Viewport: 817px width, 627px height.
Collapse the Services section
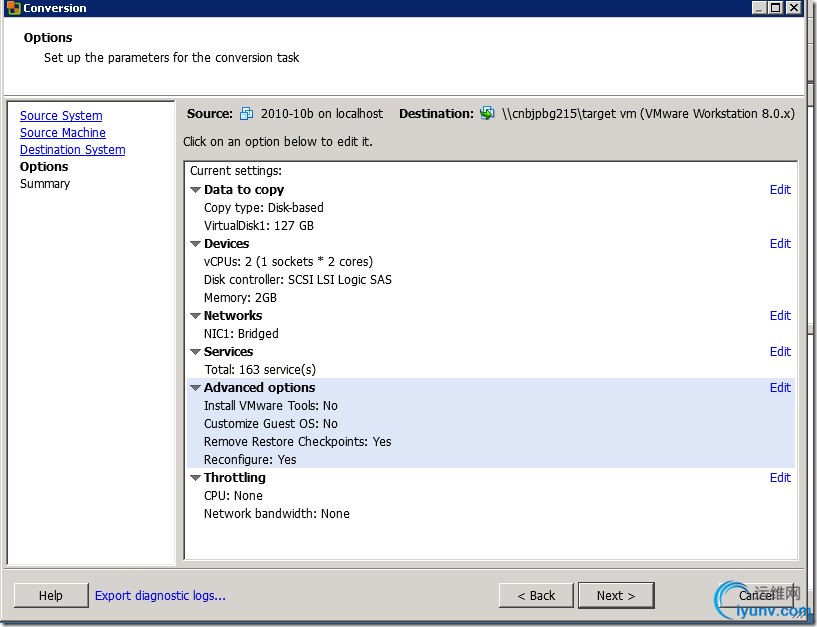195,352
